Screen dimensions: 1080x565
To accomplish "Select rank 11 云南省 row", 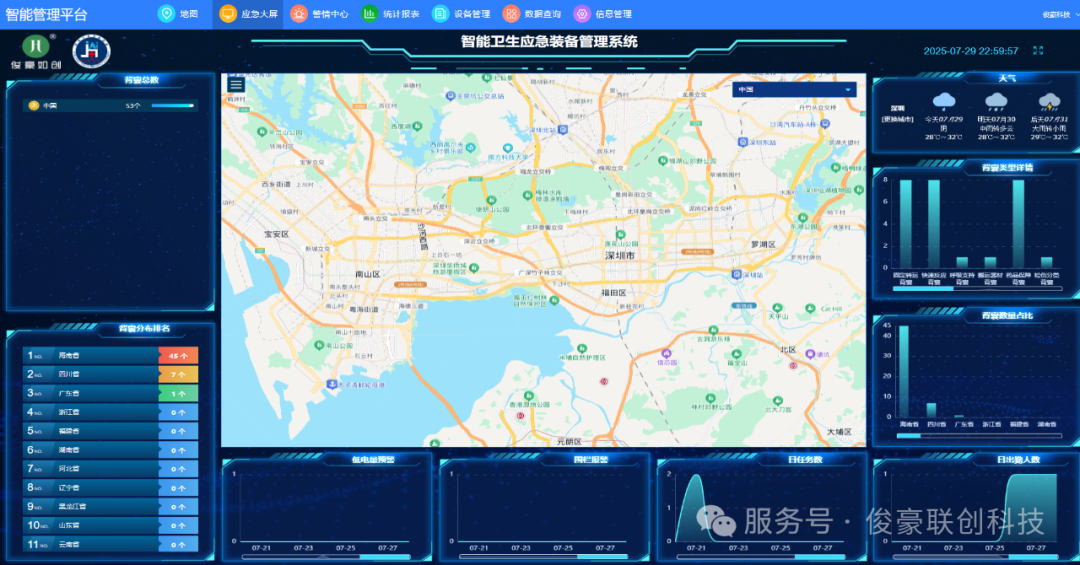I will click(x=110, y=544).
